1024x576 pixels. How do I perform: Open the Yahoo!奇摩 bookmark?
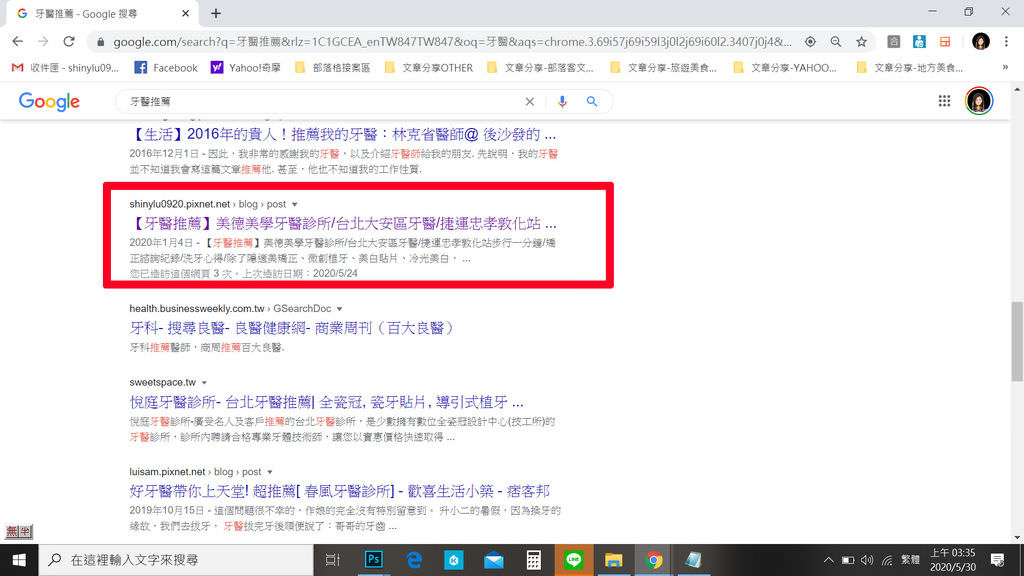click(x=246, y=67)
